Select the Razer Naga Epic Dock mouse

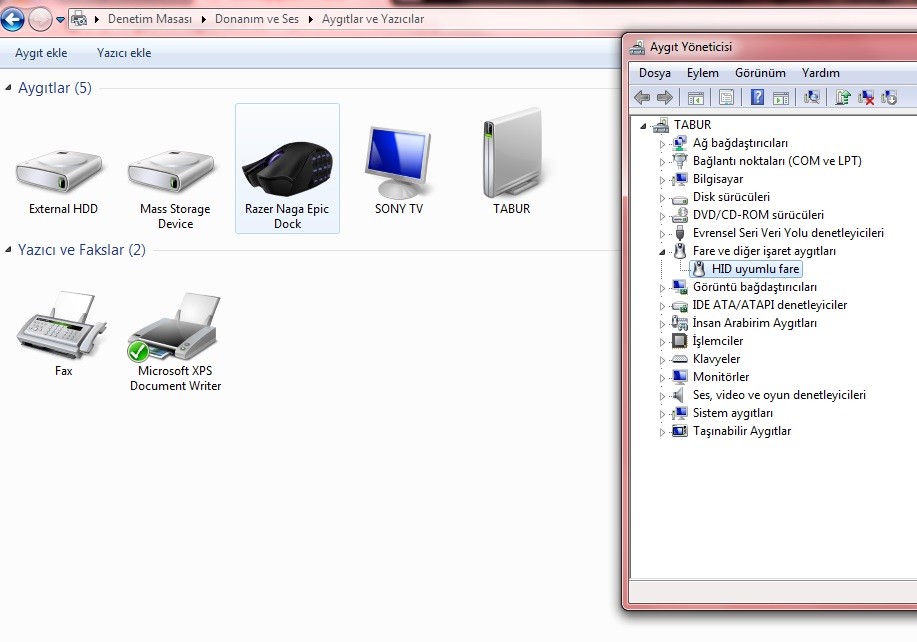287,168
